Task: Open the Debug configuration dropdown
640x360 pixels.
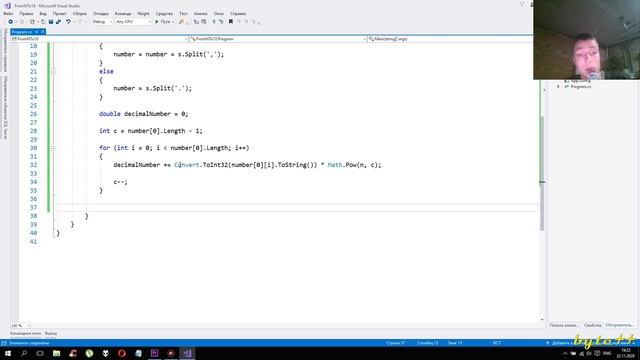Action: pos(102,22)
